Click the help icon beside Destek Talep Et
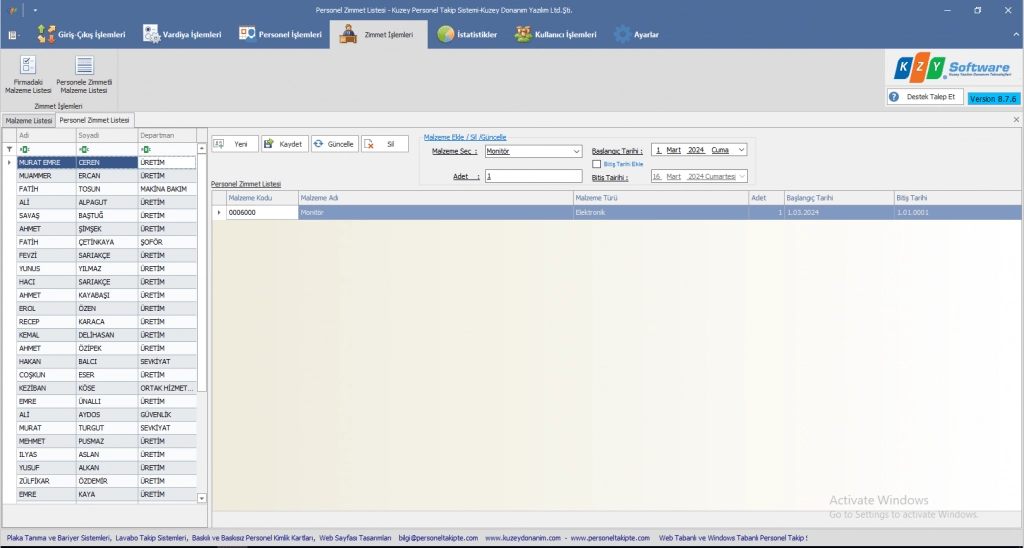The height and width of the screenshot is (548, 1024). [894, 97]
